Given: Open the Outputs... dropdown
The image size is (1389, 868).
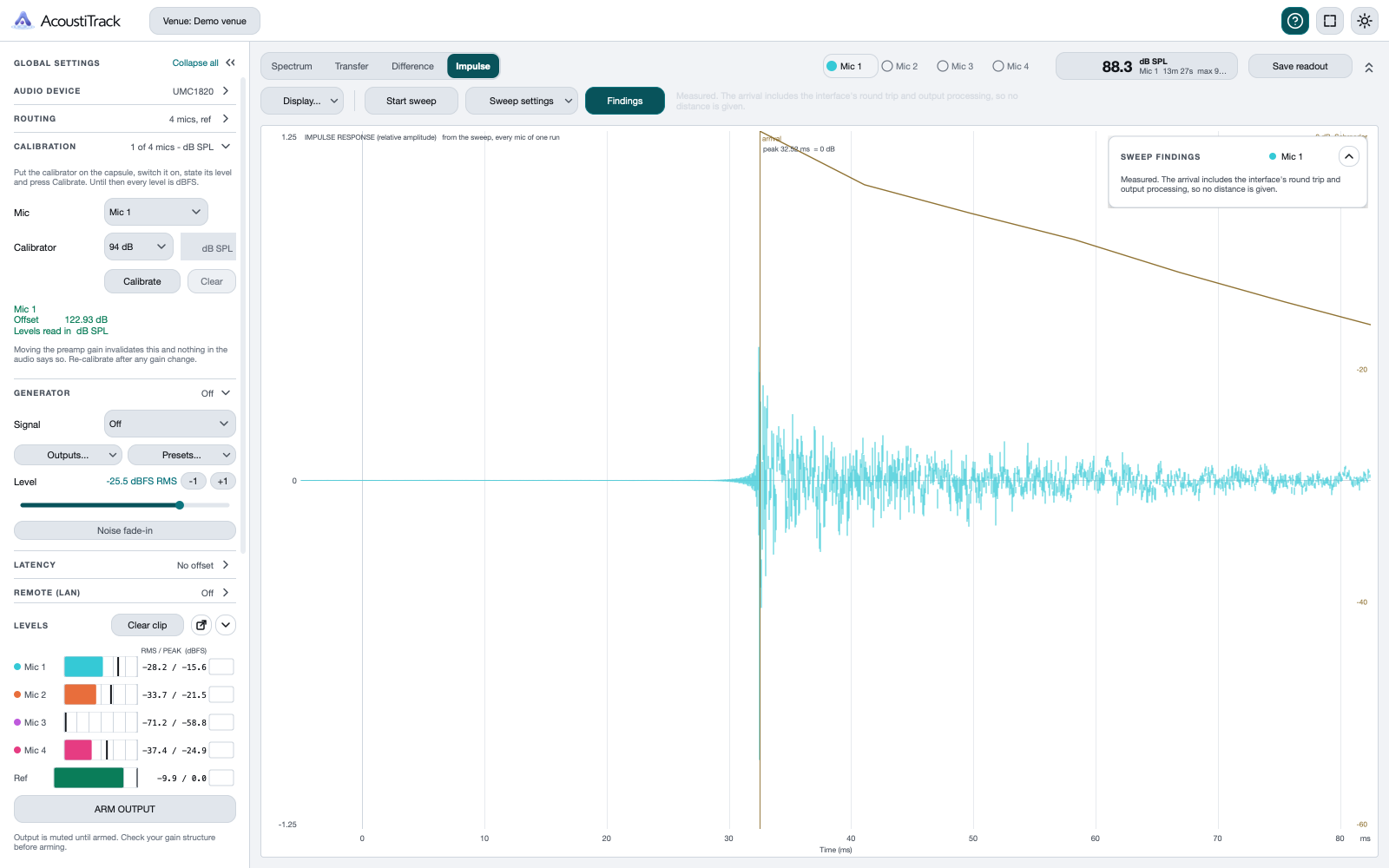Looking at the screenshot, I should 69,455.
